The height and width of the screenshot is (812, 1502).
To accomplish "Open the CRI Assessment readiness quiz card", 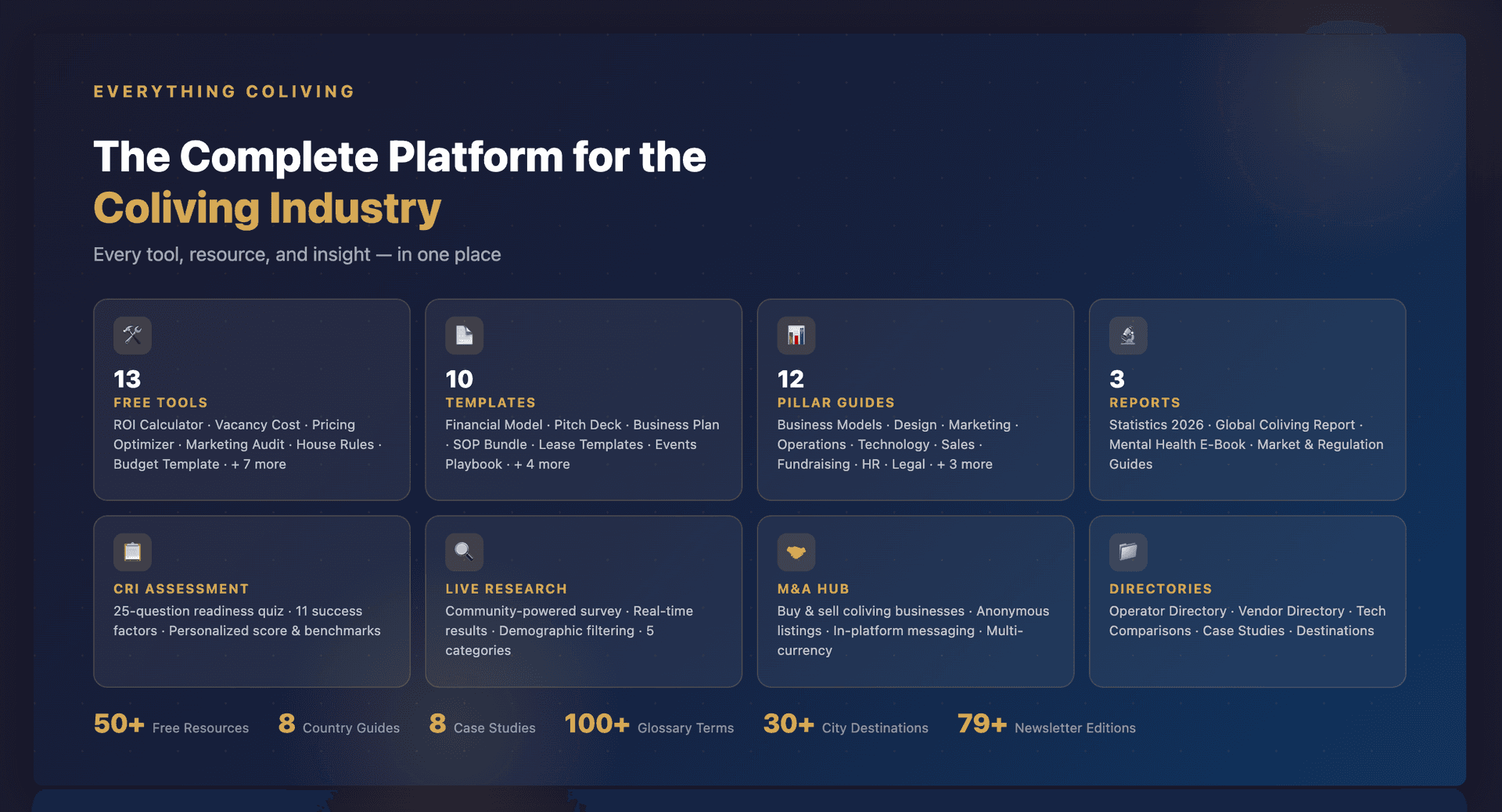I will pos(251,602).
